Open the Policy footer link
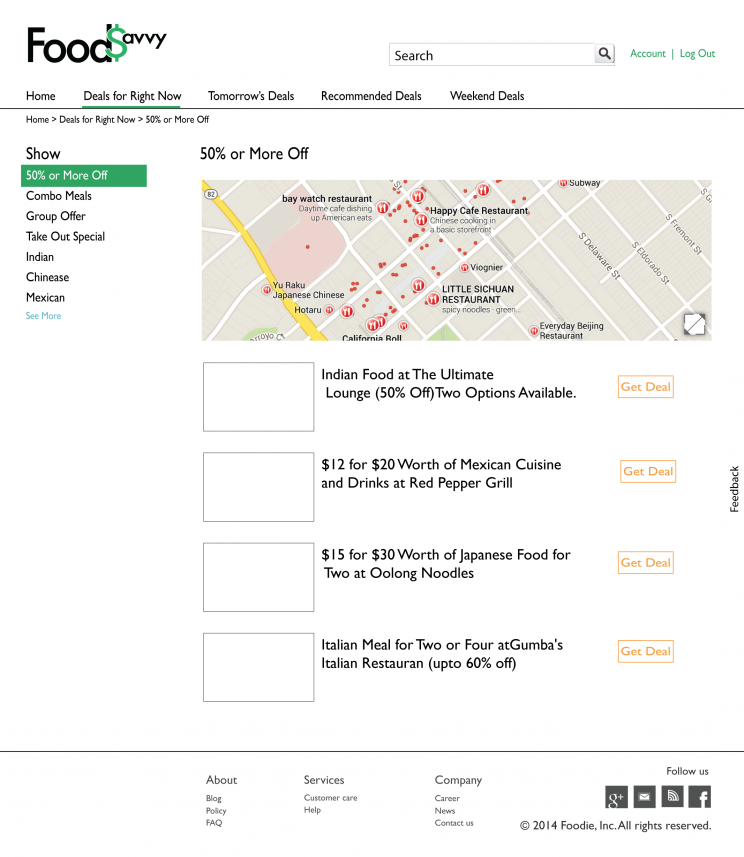The image size is (744, 857). click(216, 811)
